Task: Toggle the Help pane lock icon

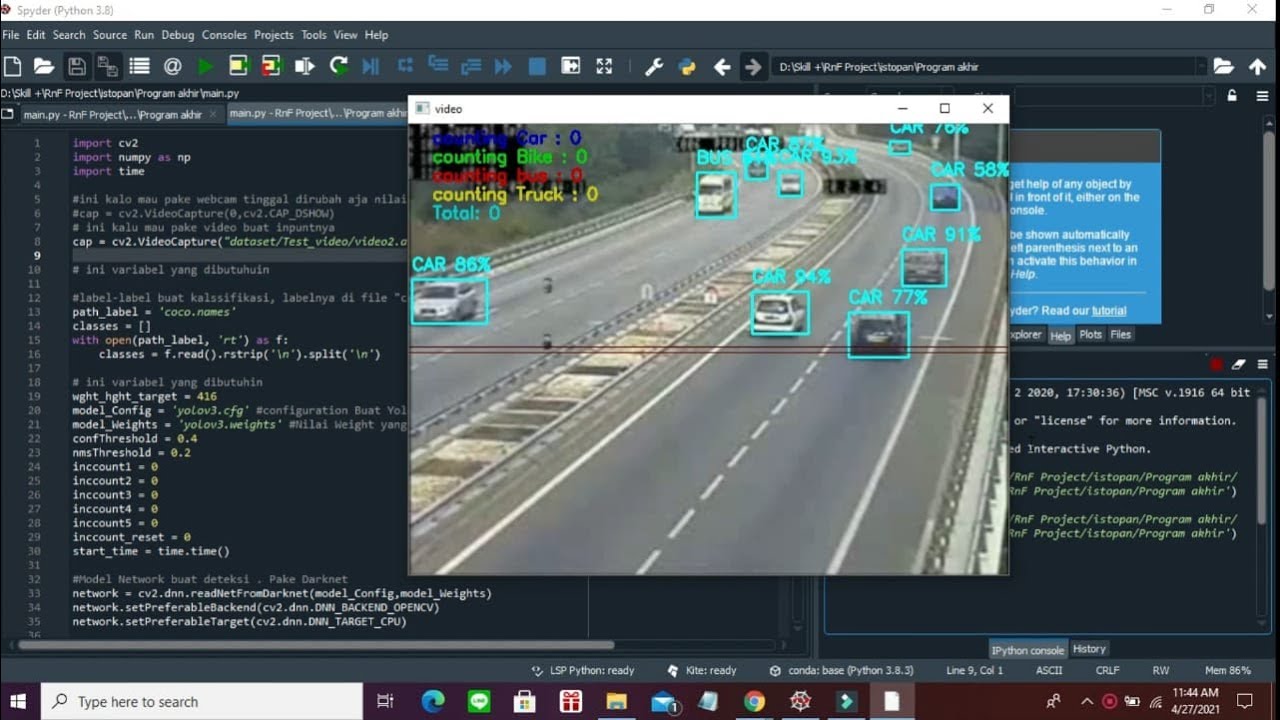Action: pyautogui.click(x=1232, y=96)
